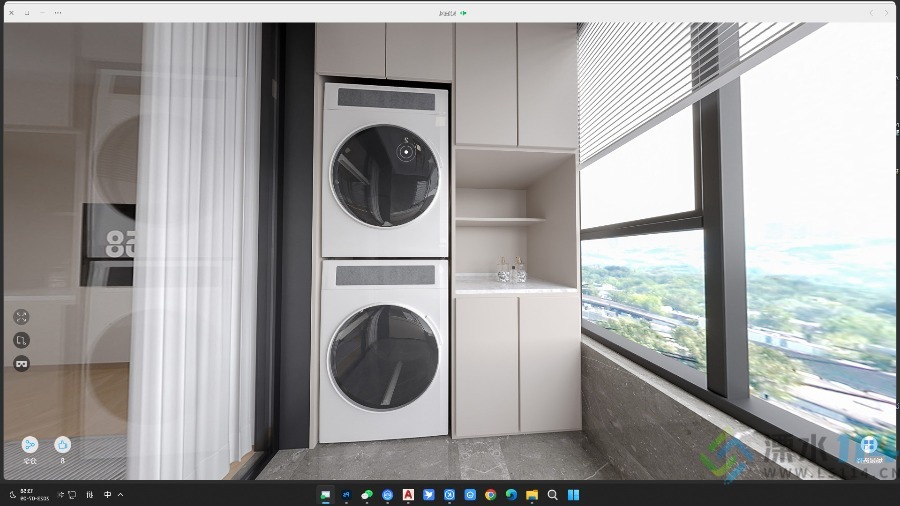Expand the hidden system tray icons chevron
This screenshot has width=900, height=506.
(121, 494)
